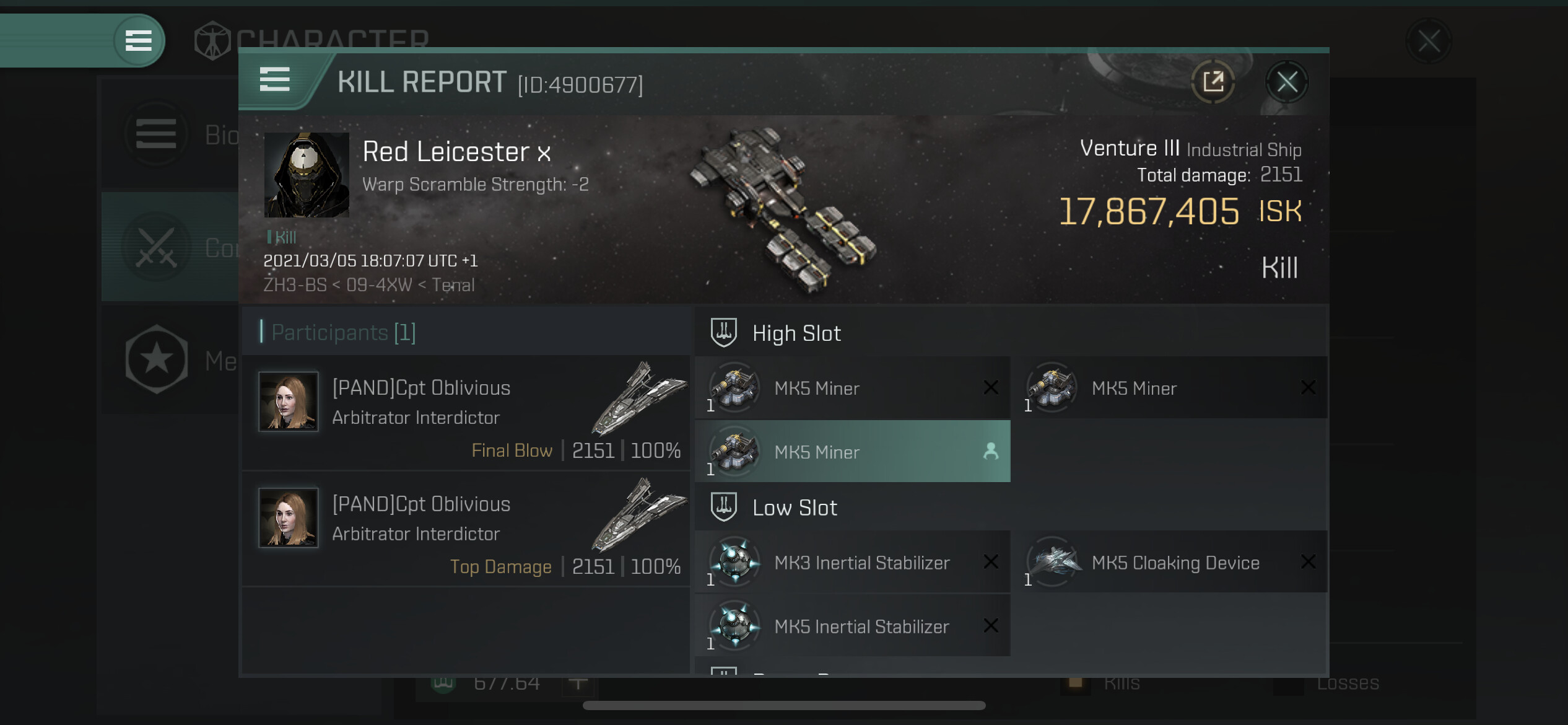Viewport: 1568px width, 725px height.
Task: Click the person icon on MK5 Miner
Action: (991, 451)
